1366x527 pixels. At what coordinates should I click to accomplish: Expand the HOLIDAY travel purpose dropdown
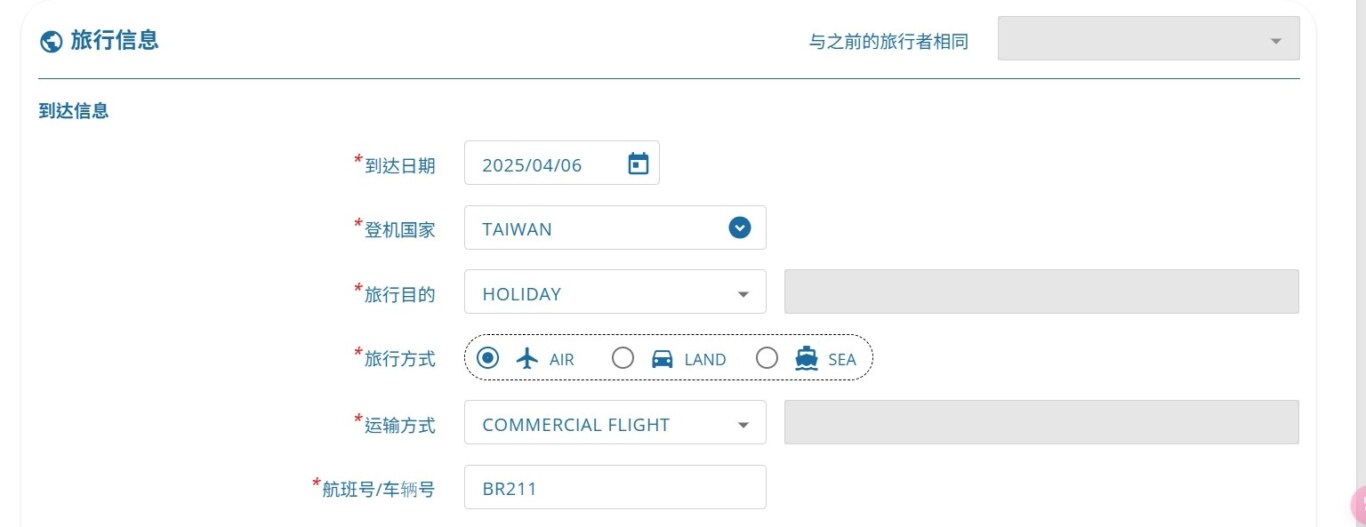point(615,292)
